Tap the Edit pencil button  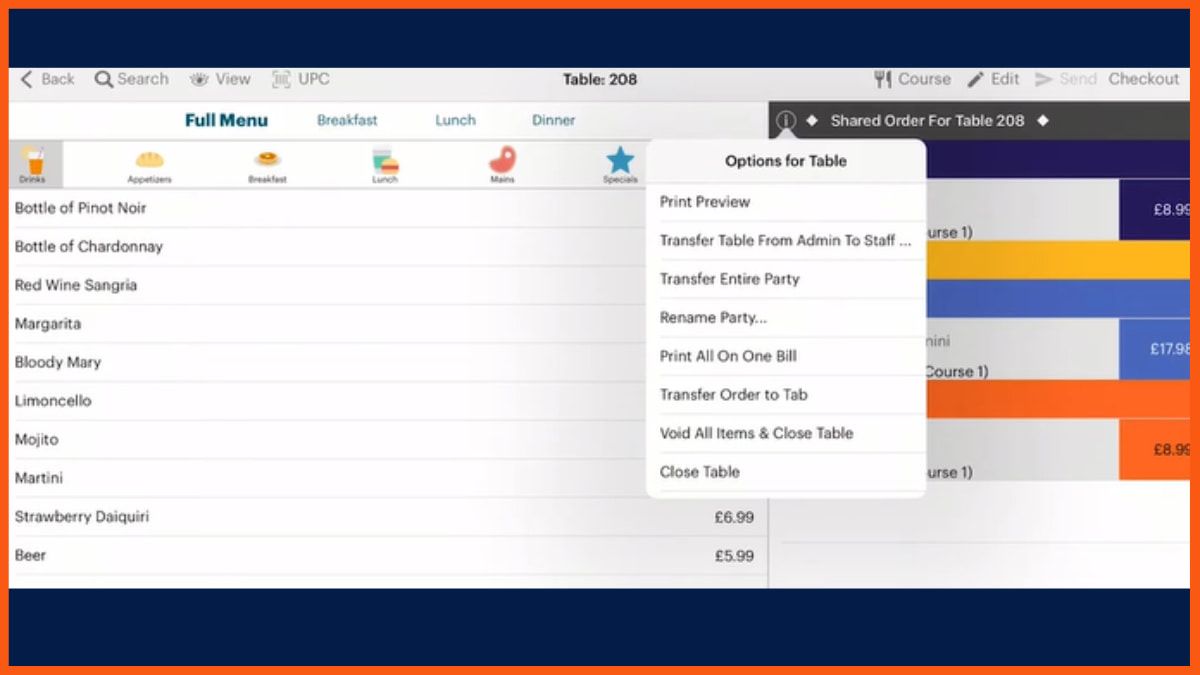click(x=993, y=79)
